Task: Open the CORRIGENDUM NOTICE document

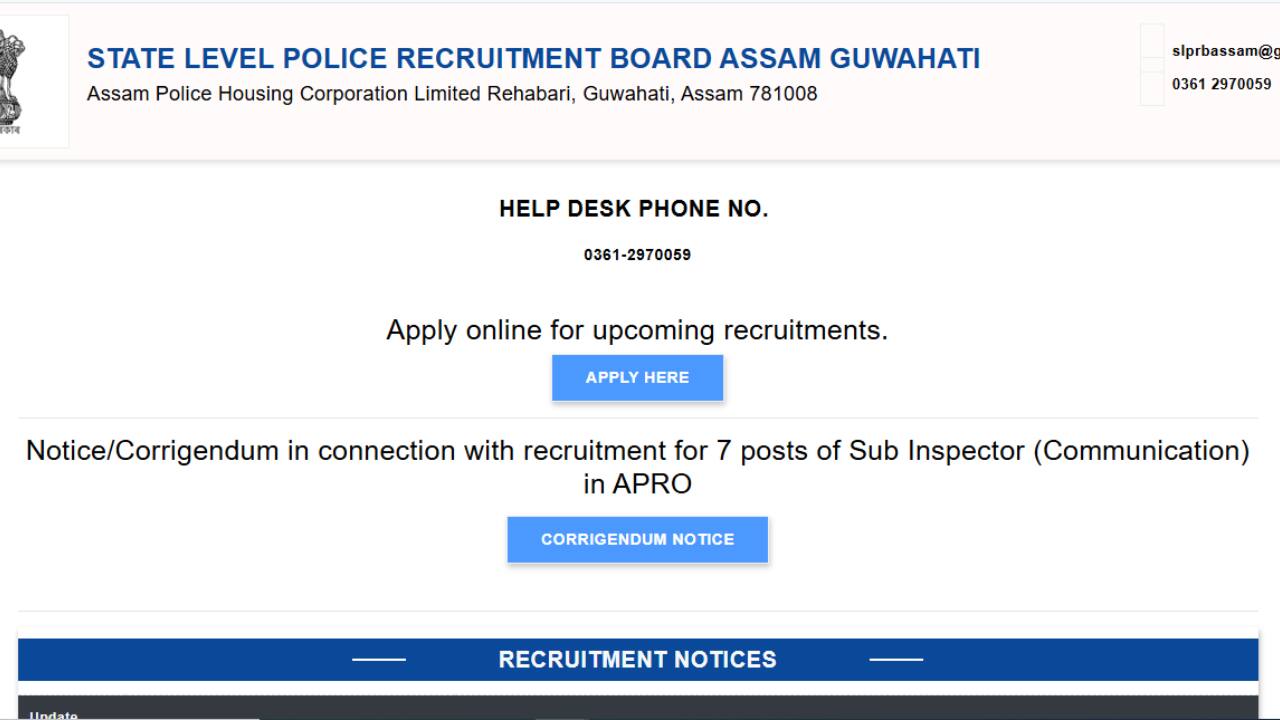Action: point(637,539)
